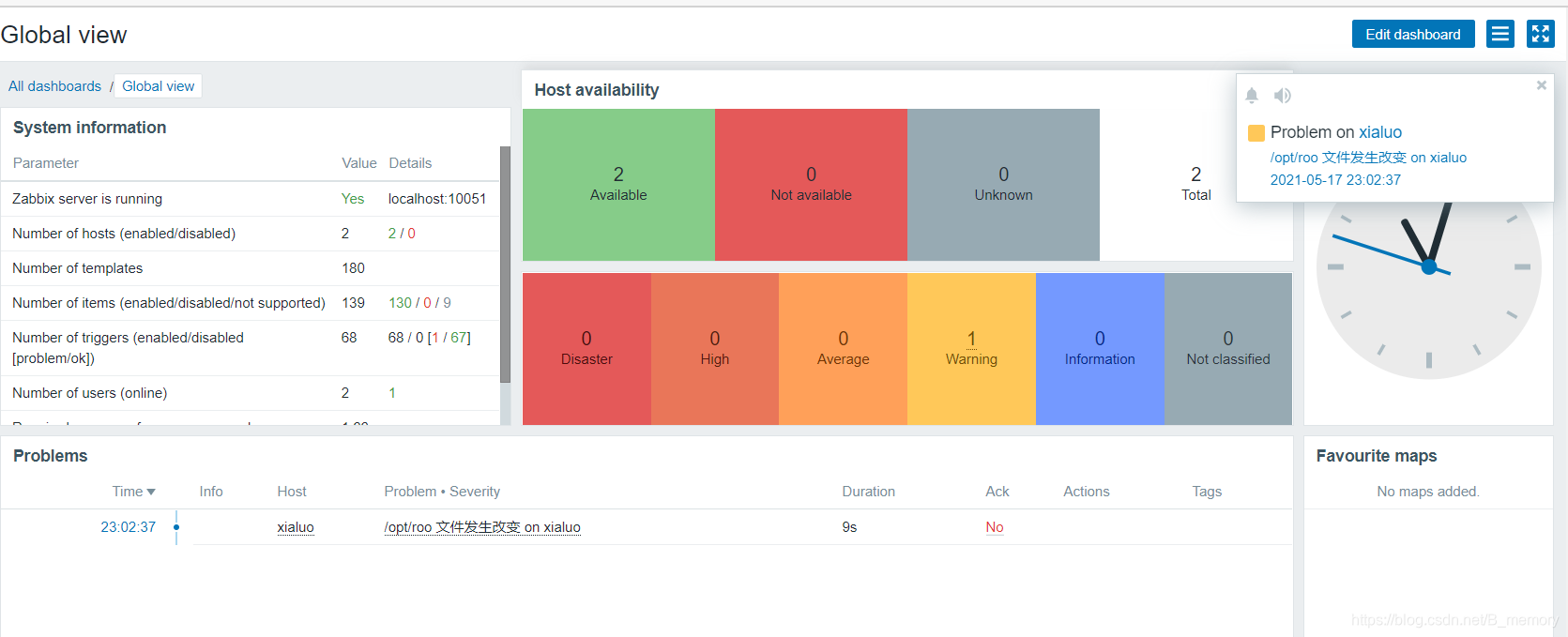The width and height of the screenshot is (1568, 637).
Task: Select the Information severity tile
Action: tap(1100, 349)
